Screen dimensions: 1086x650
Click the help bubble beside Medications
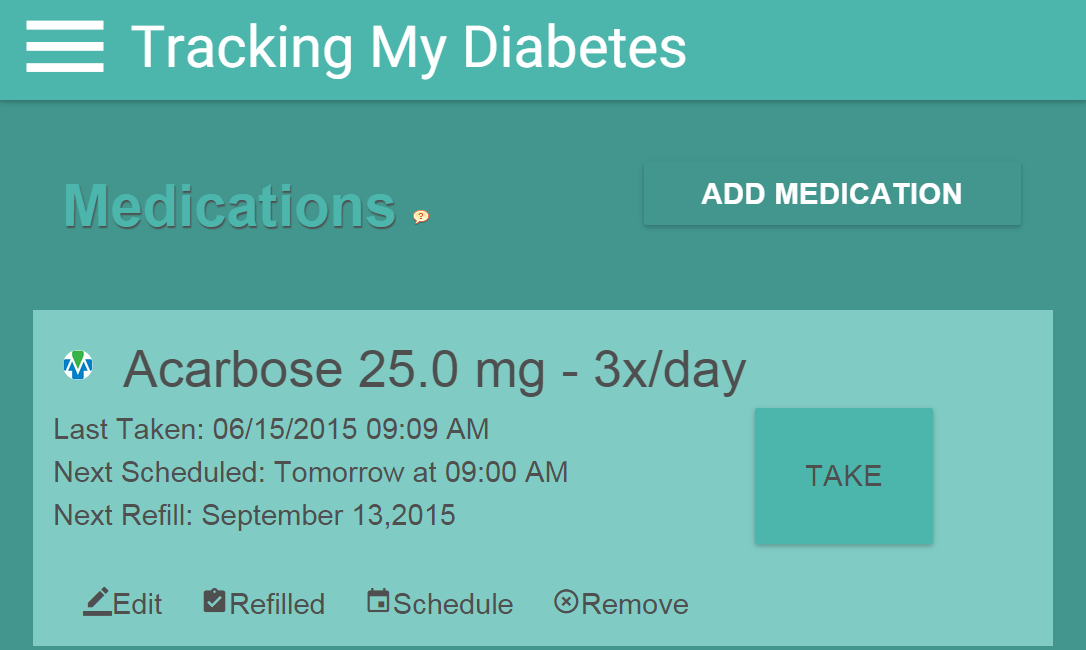[x=421, y=216]
